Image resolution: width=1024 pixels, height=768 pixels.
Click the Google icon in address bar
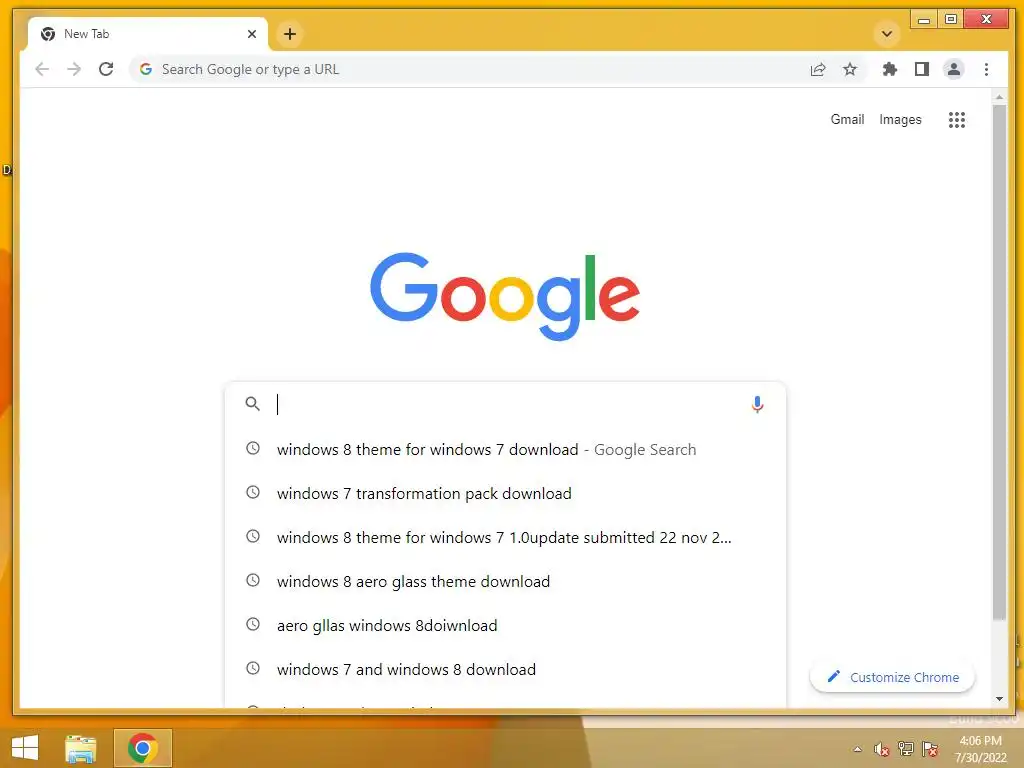[146, 69]
